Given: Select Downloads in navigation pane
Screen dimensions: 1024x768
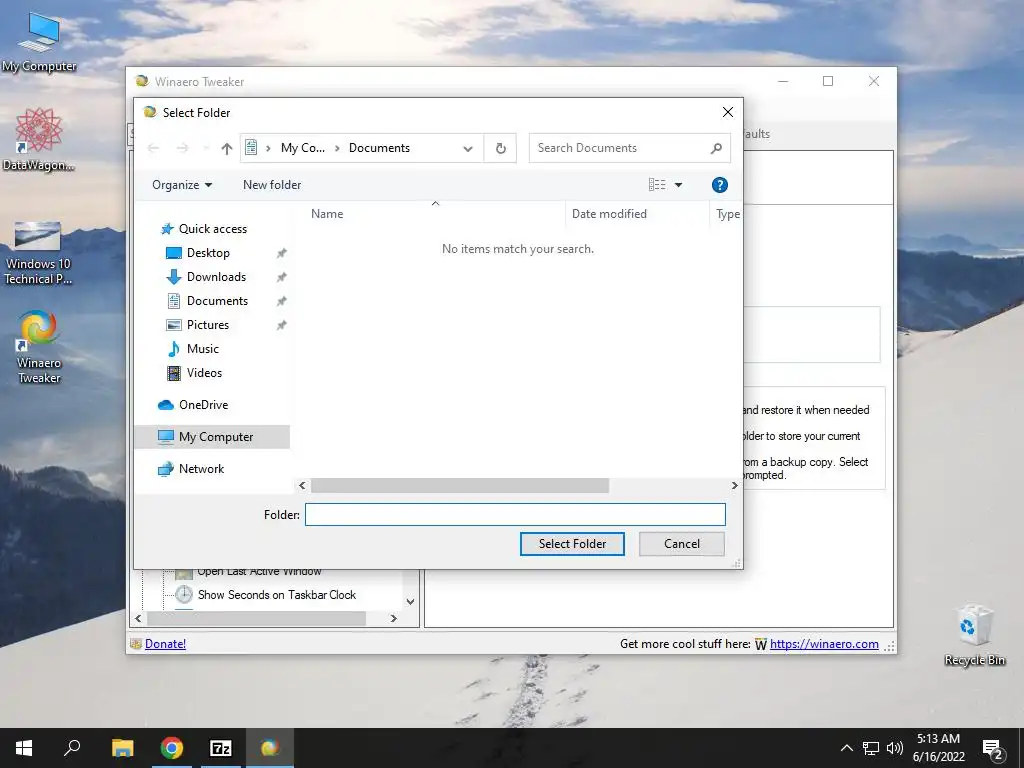Looking at the screenshot, I should pos(216,277).
